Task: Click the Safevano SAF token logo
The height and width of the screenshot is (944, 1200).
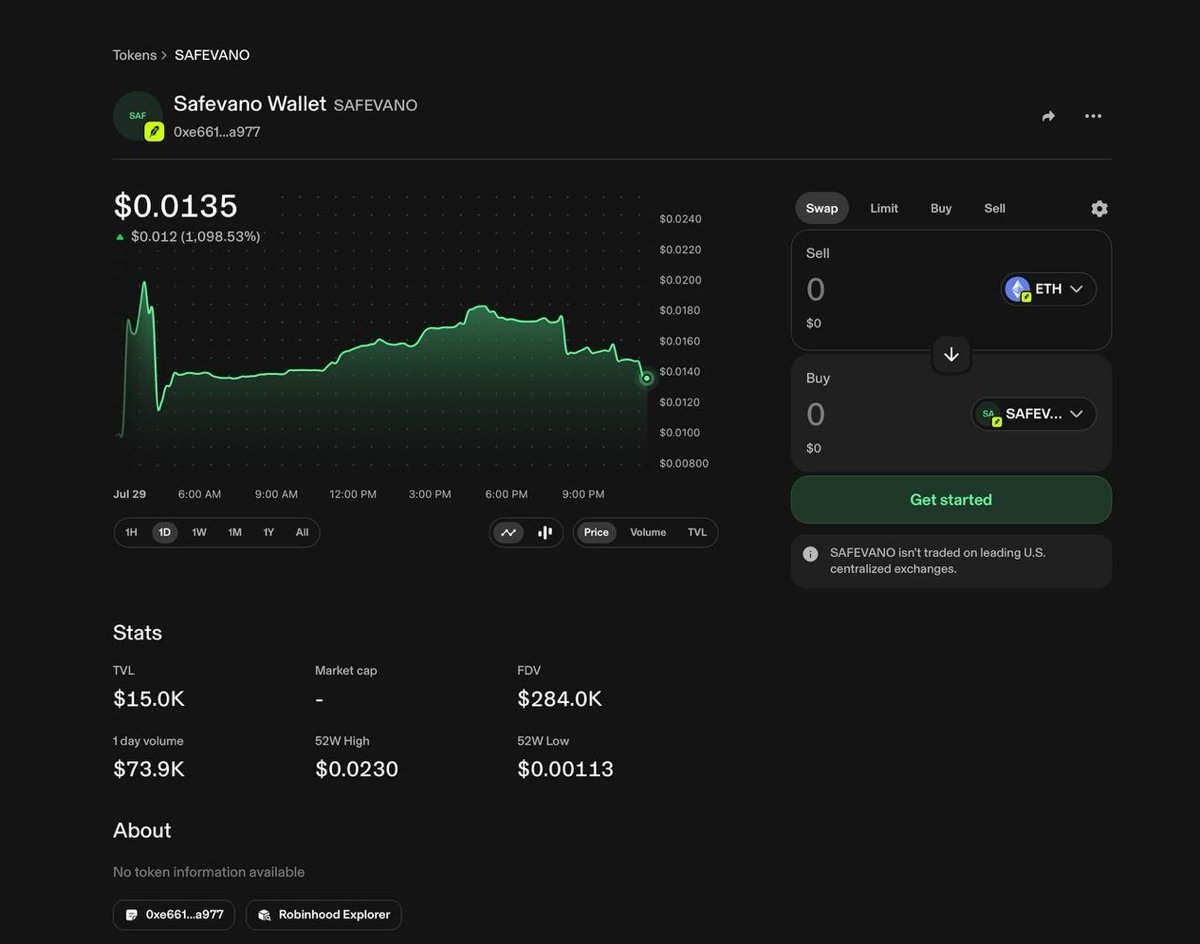Action: click(x=138, y=116)
